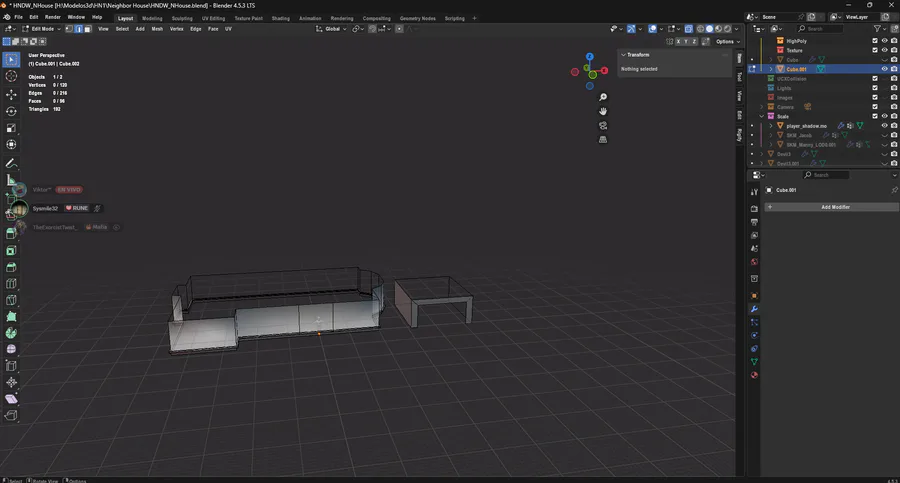Open World properties globe icon
The image size is (900, 483).
pos(754,262)
